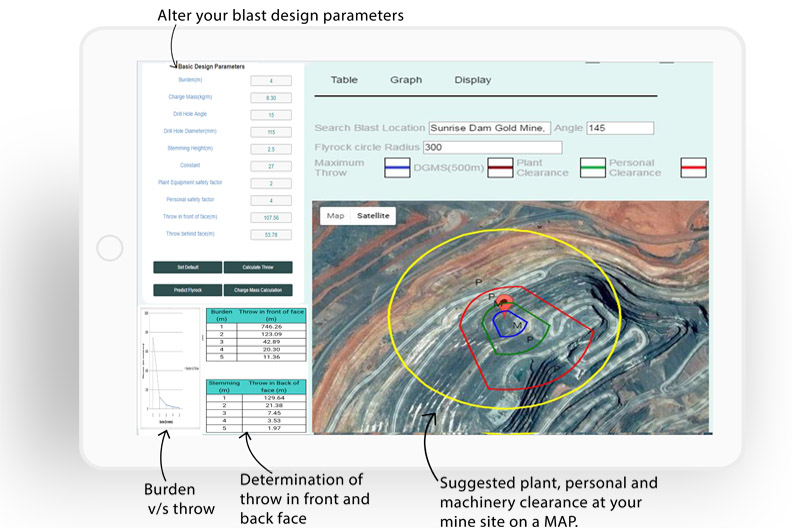The width and height of the screenshot is (792, 528).
Task: Click the red blast location map marker
Action: coord(505,301)
